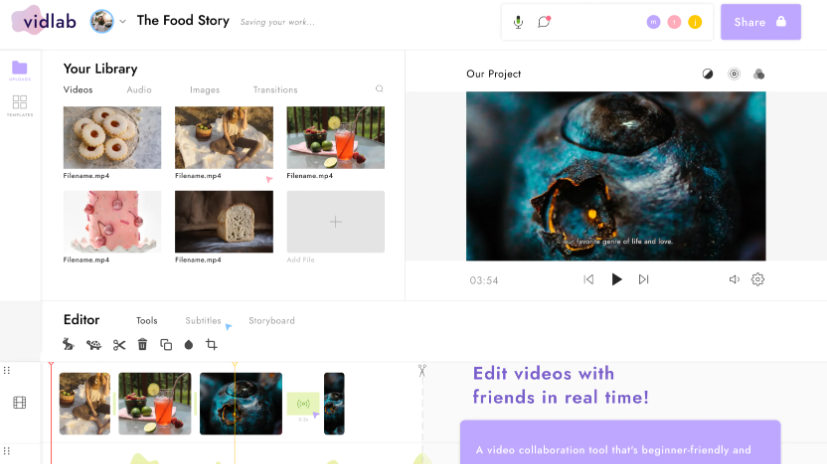Image resolution: width=827 pixels, height=464 pixels.
Task: Select the bread loaf video thumbnail
Action: [x=224, y=221]
